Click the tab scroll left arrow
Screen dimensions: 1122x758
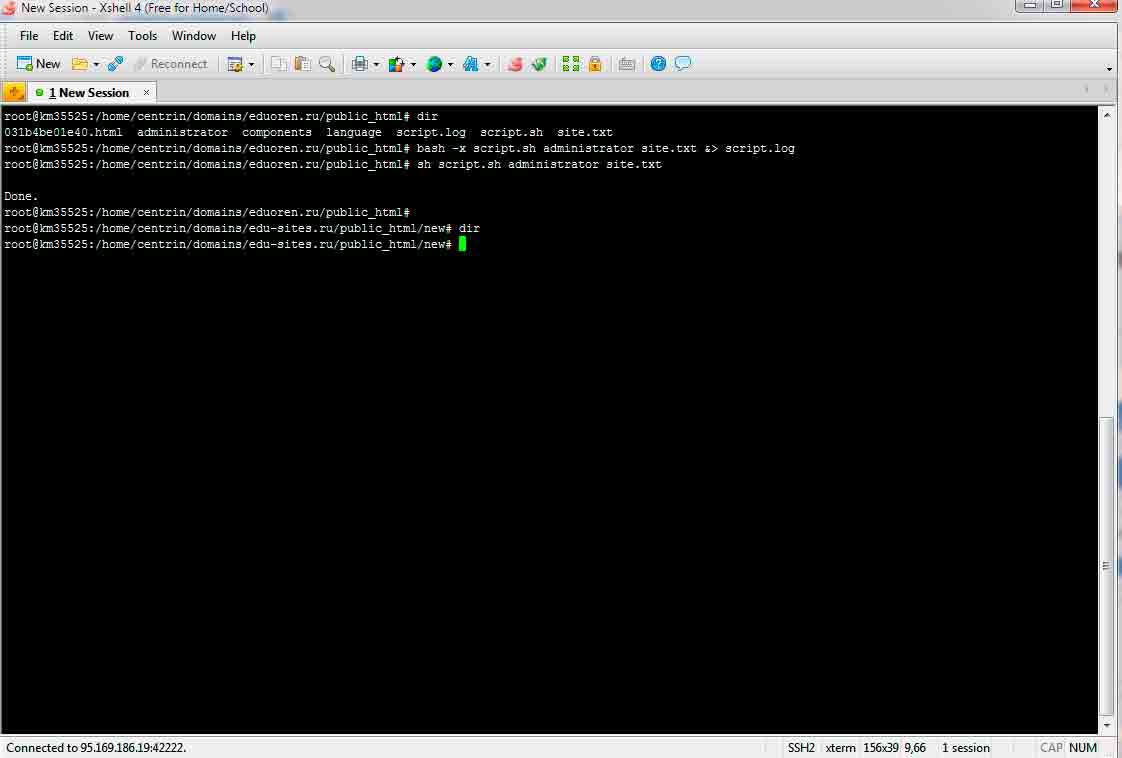tap(1087, 89)
